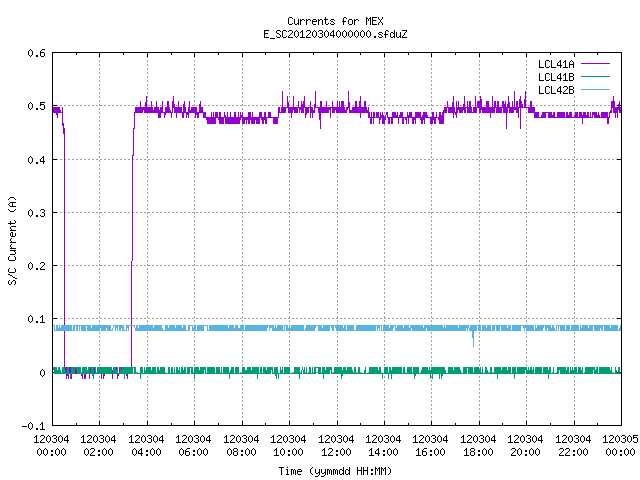
Task: Click the x-axis label 'Time (yymmdd HH:MM)'
Action: pos(335,471)
